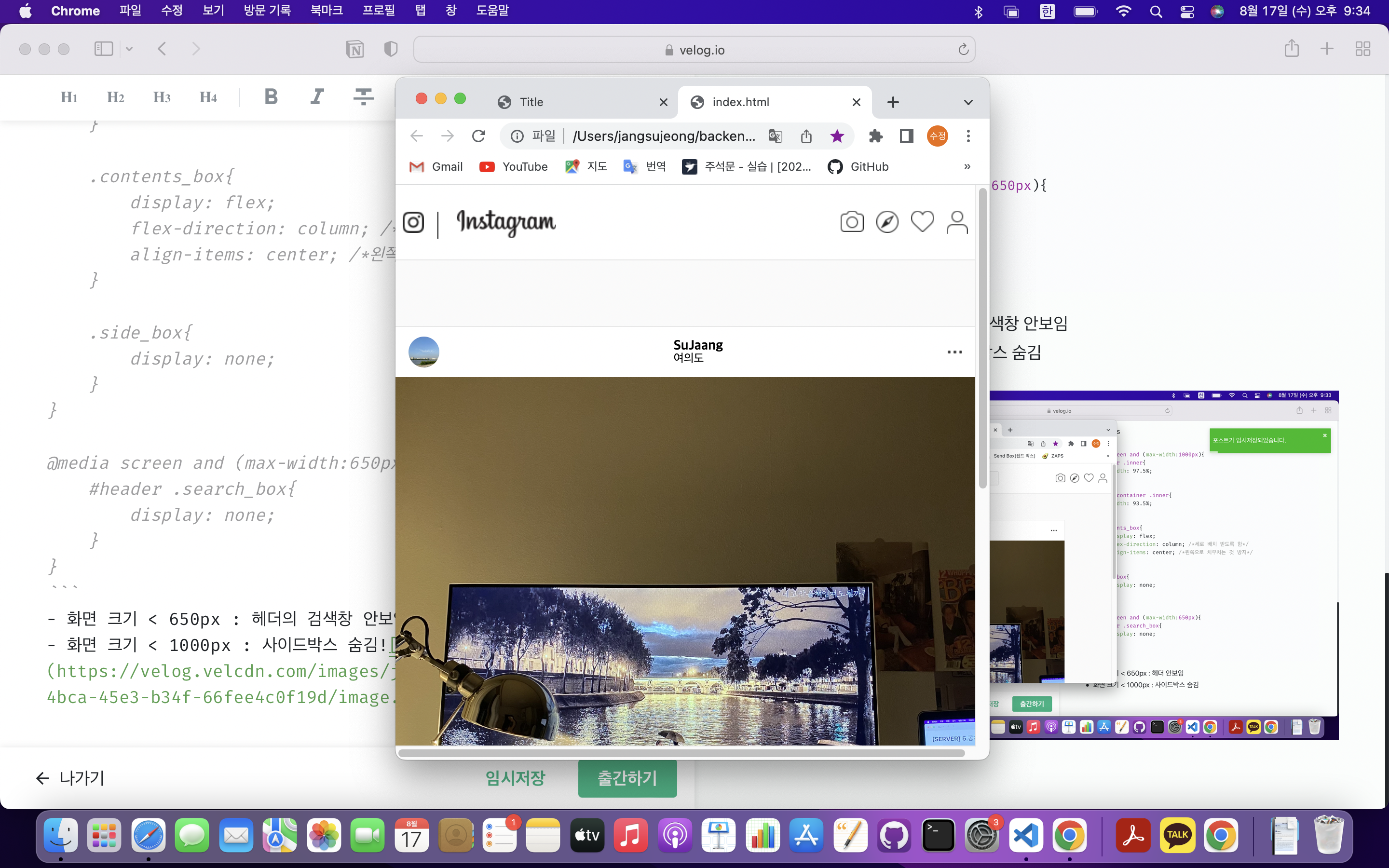Close the Title tab
Viewport: 1389px width, 868px height.
tap(664, 102)
